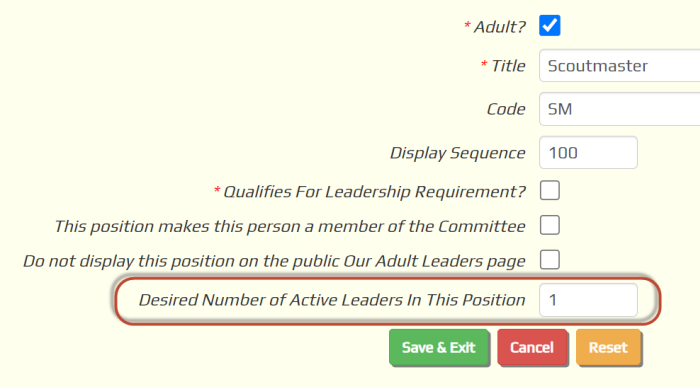700x388 pixels.
Task: Click the Title label text
Action: (508, 66)
